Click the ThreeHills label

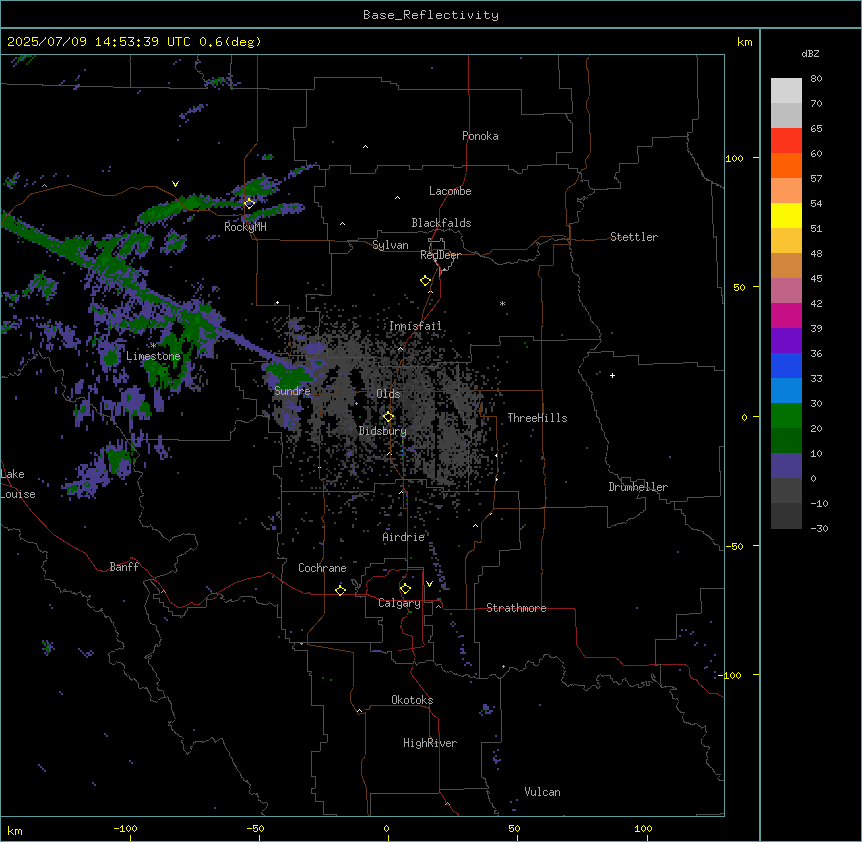pos(537,418)
